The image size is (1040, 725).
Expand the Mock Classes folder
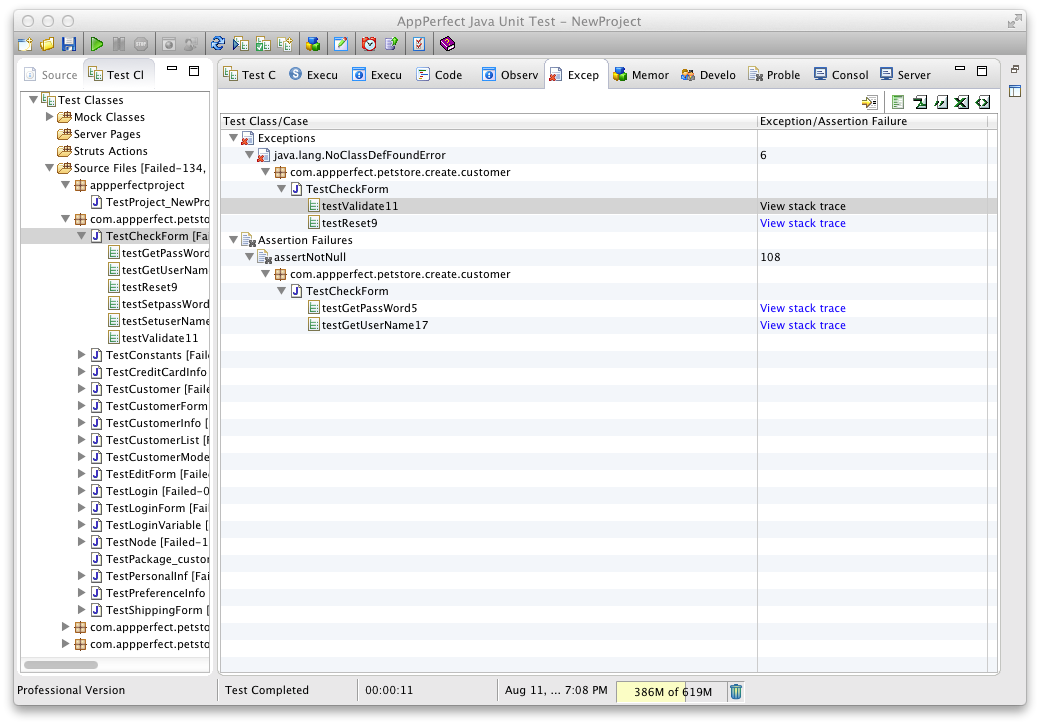pos(49,117)
